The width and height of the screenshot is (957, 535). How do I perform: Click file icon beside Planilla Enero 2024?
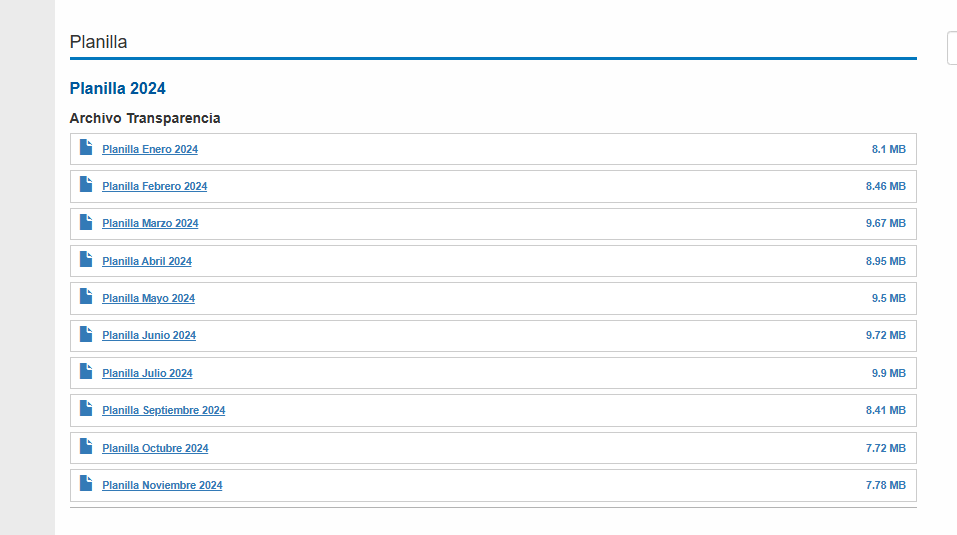[86, 148]
